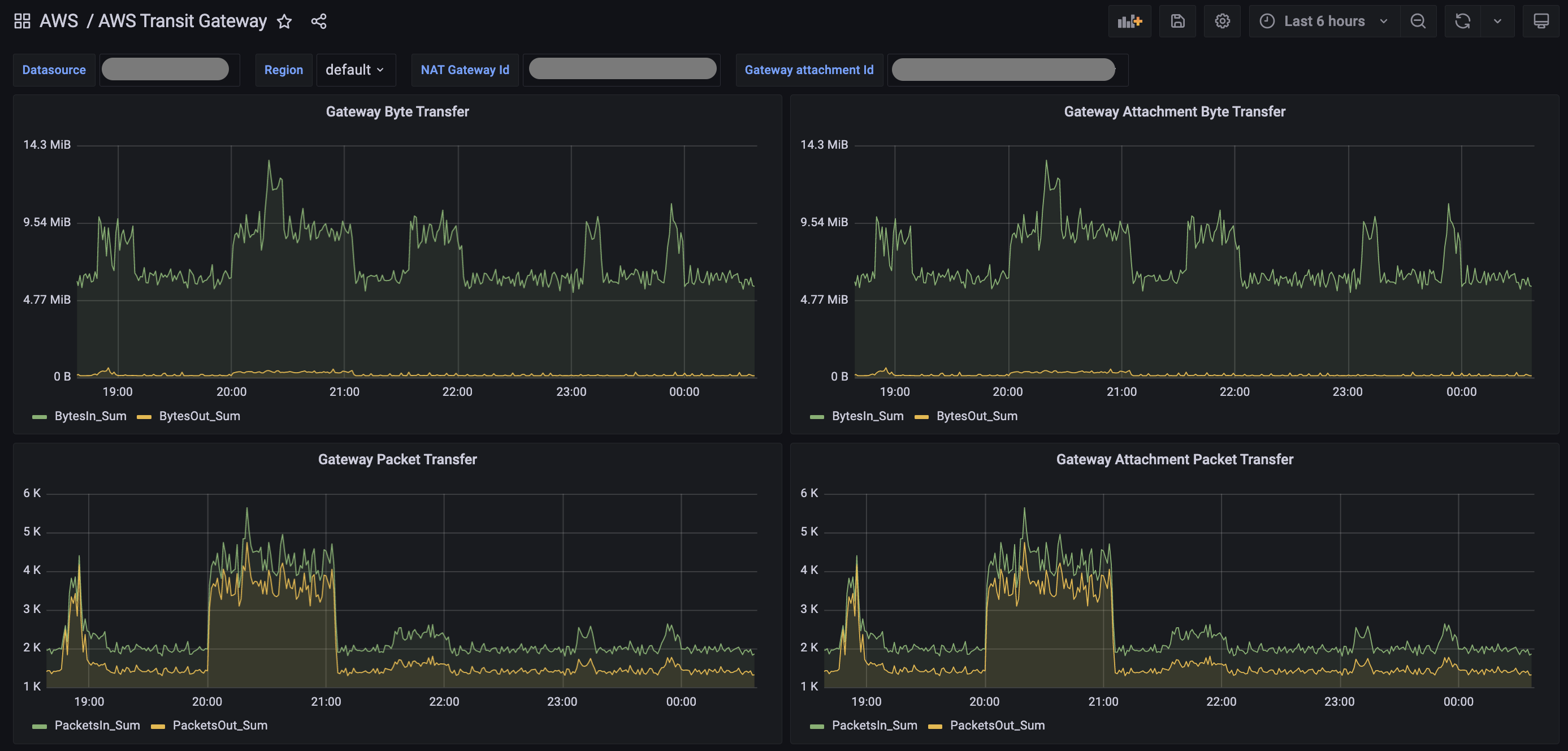Open the Last 6 hours time picker
This screenshot has height=751, width=1568.
click(x=1323, y=21)
